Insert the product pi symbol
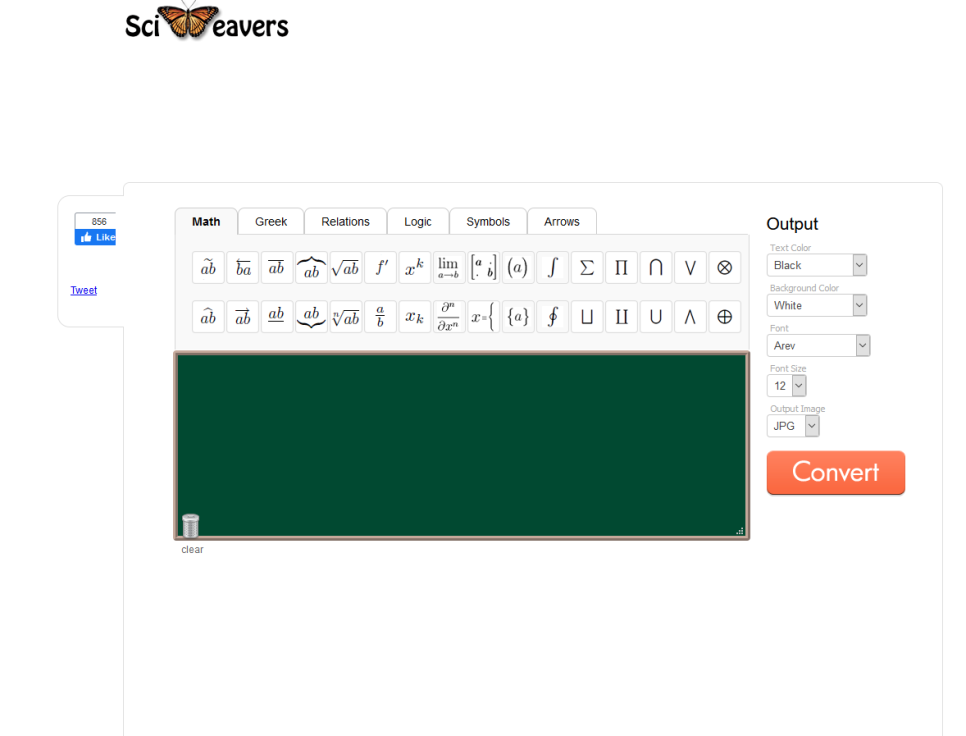Screen dimensions: 966x736 pyautogui.click(x=621, y=268)
